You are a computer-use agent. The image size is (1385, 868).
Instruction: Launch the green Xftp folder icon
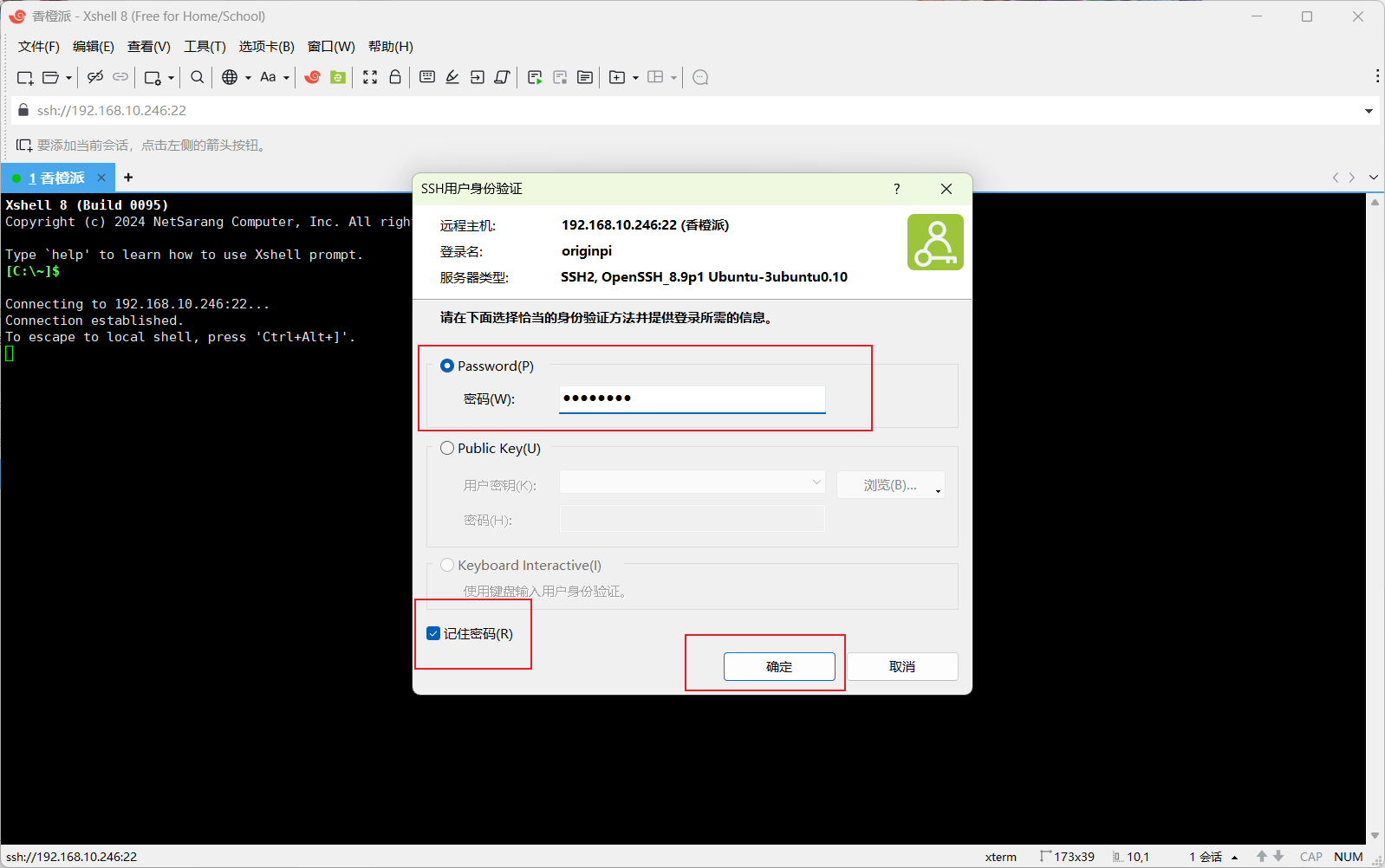338,77
